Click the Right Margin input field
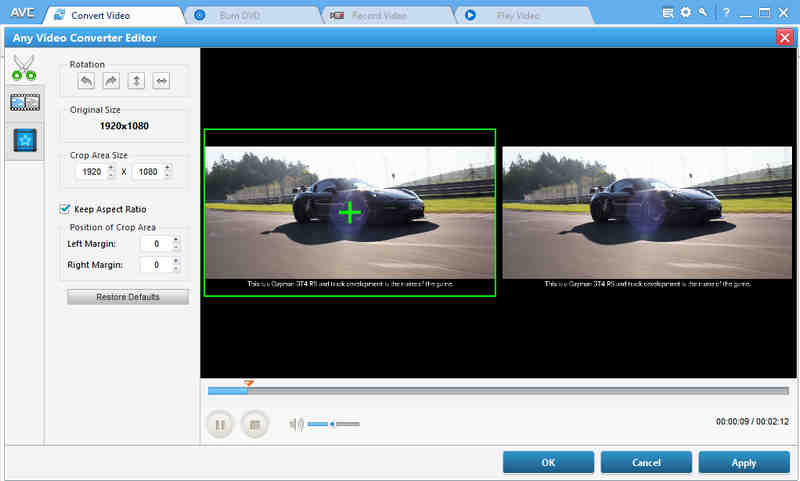The image size is (800, 481). (157, 265)
